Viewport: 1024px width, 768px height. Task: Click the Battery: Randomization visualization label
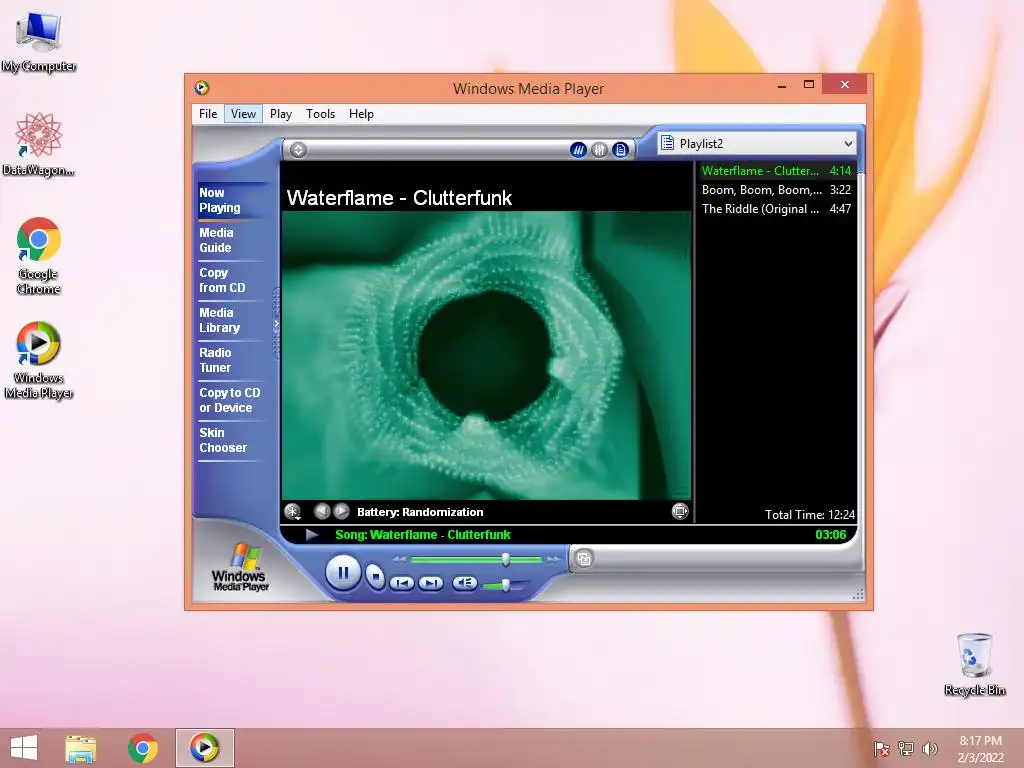tap(420, 512)
